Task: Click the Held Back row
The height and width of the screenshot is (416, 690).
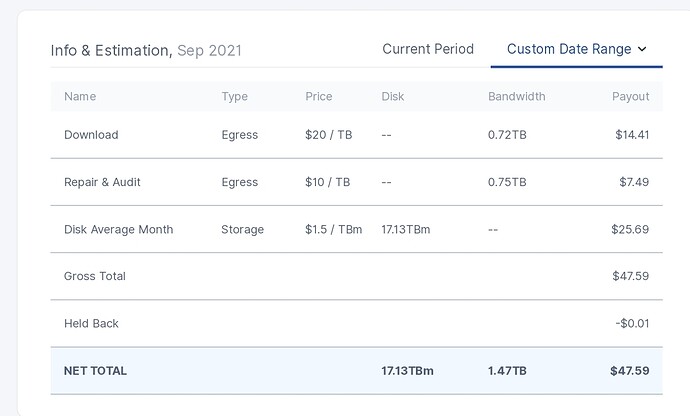Action: coord(91,323)
